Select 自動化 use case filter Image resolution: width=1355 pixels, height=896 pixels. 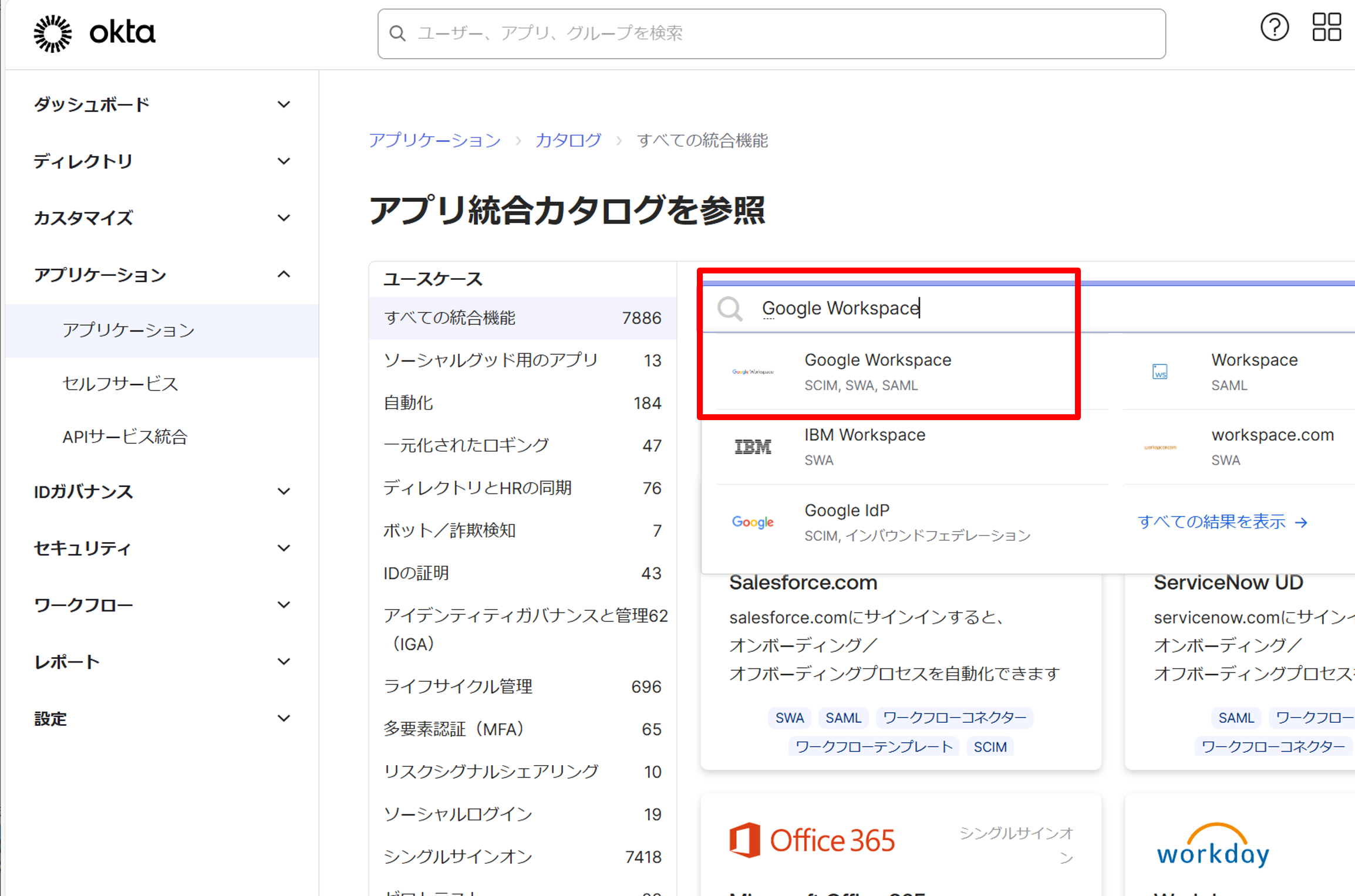(523, 403)
